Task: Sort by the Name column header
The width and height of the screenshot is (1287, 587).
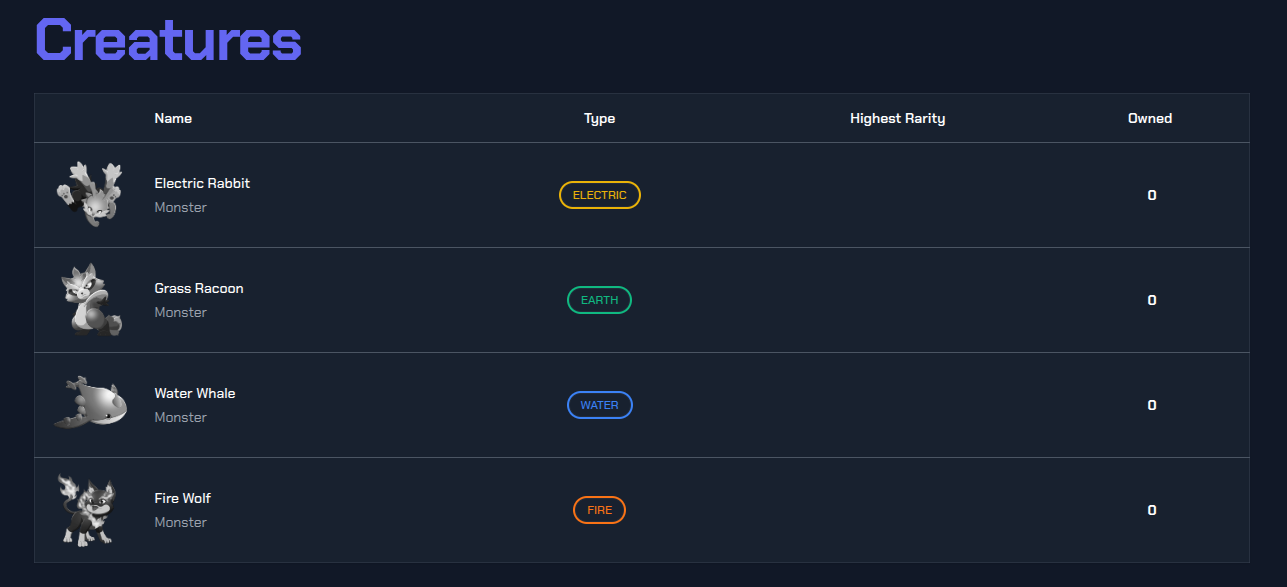Action: pyautogui.click(x=173, y=118)
